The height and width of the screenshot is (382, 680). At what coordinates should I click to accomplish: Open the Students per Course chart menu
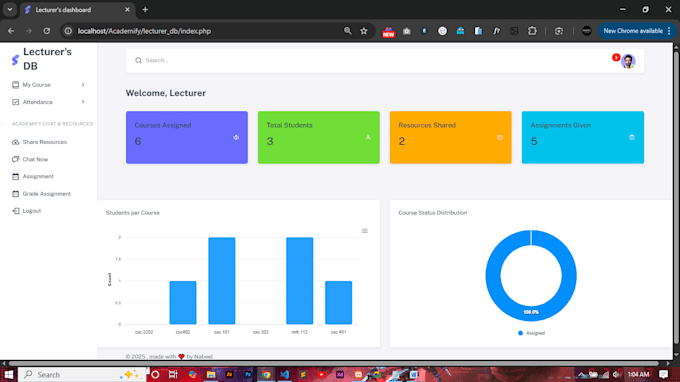click(x=365, y=231)
